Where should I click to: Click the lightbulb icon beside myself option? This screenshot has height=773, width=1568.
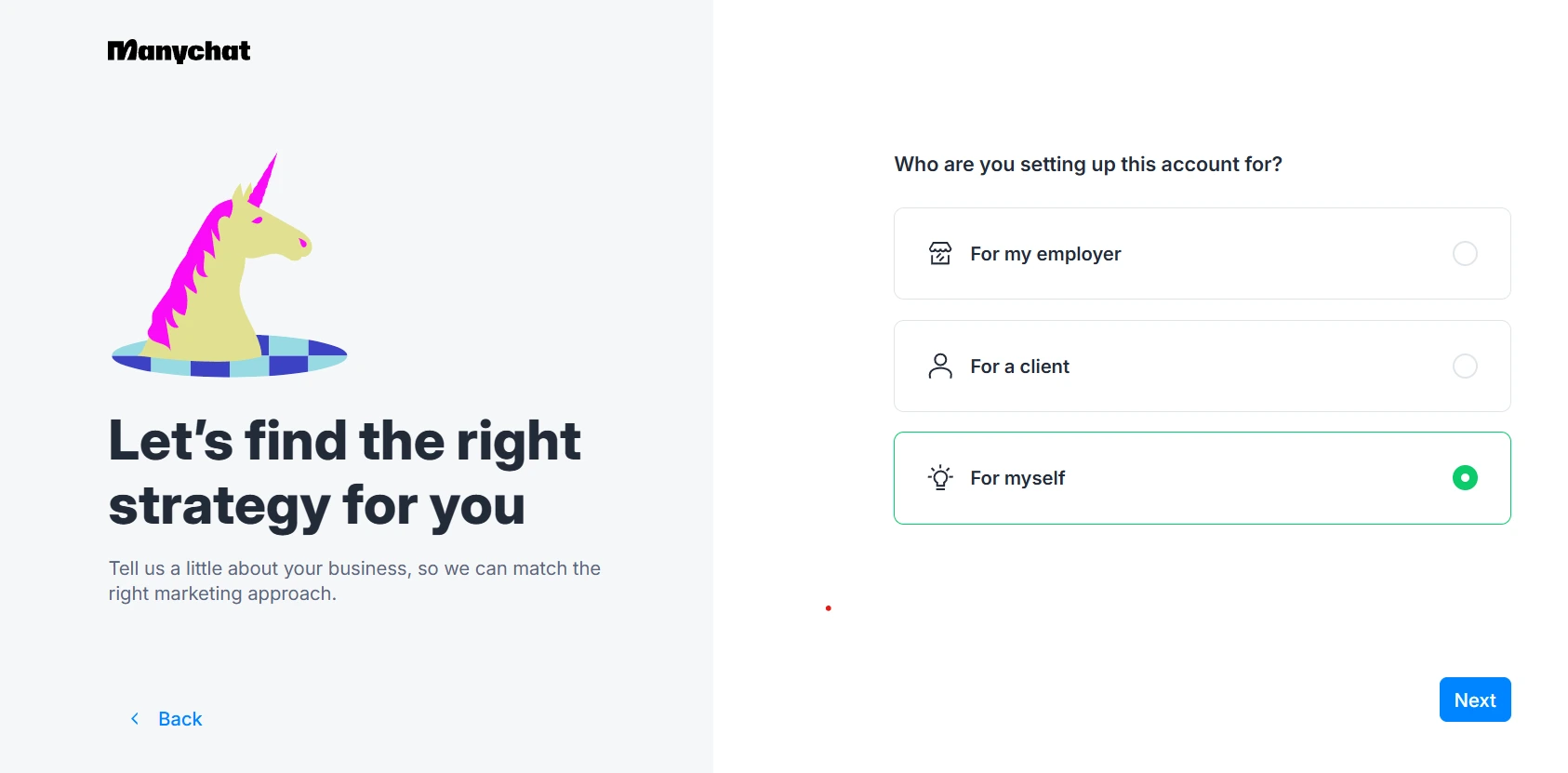point(940,478)
